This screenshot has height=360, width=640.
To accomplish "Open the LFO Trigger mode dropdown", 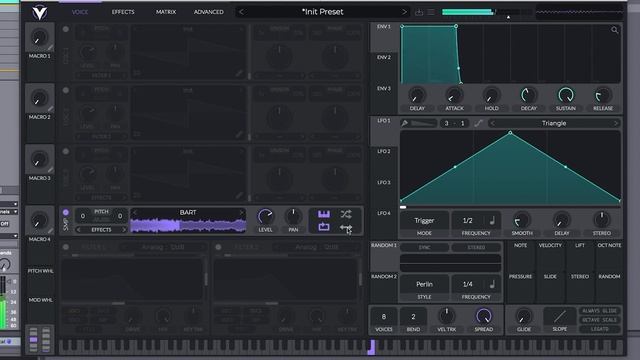I will click(x=424, y=220).
